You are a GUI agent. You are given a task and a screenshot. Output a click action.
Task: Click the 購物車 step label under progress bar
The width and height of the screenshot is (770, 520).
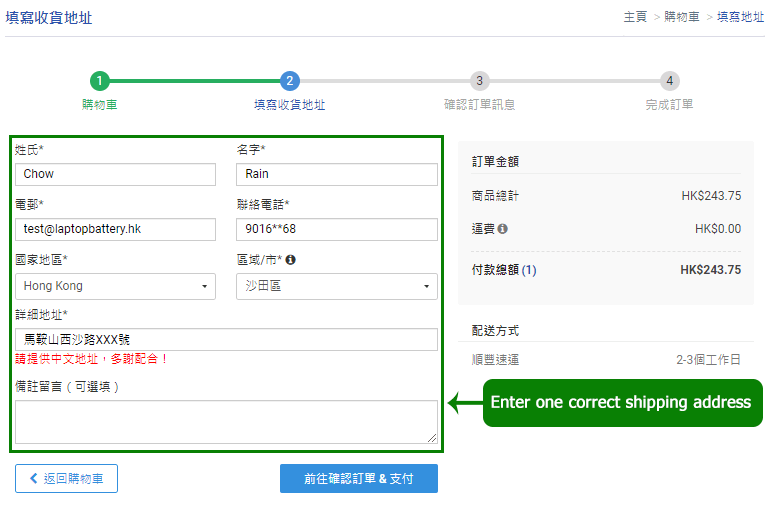tap(100, 104)
